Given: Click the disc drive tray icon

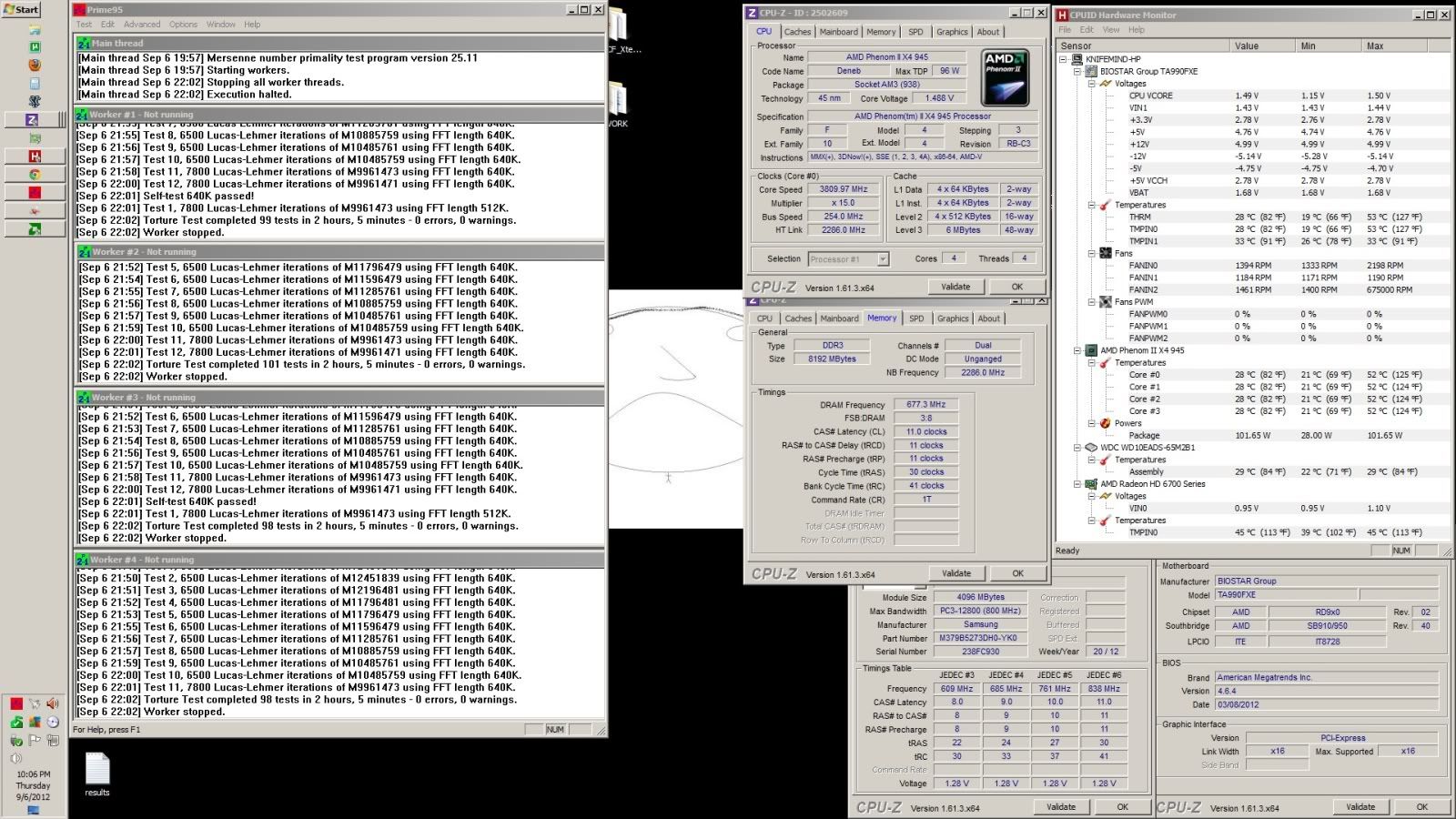Looking at the screenshot, I should point(53,722).
